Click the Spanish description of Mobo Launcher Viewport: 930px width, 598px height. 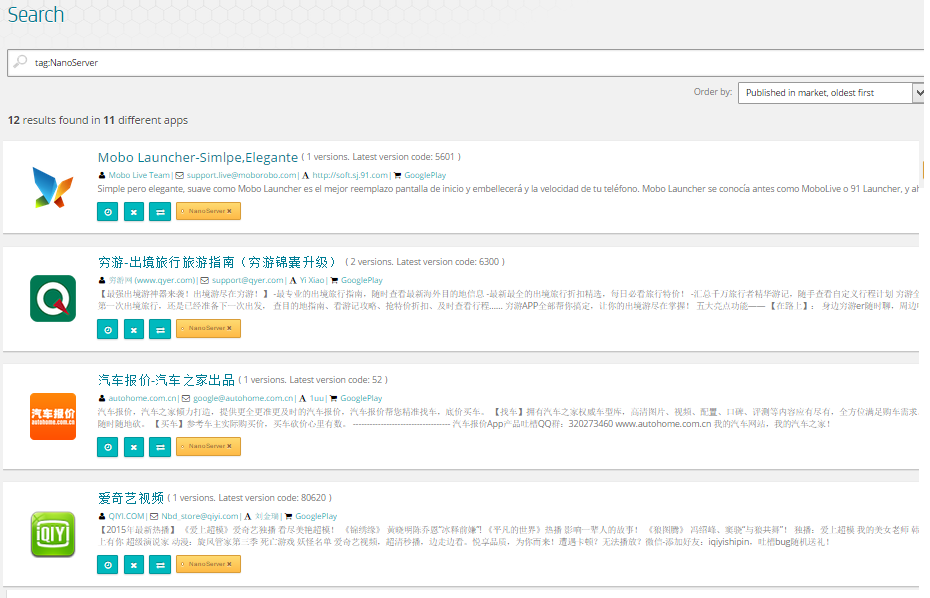[508, 189]
